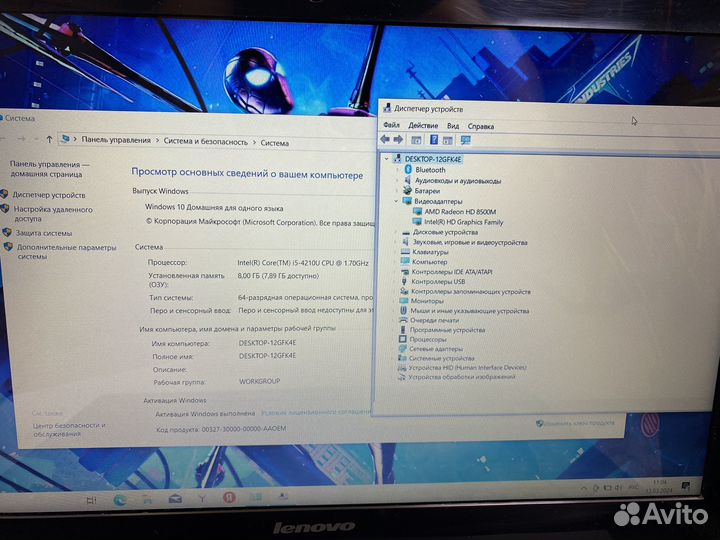Open Условия лицензионного соглашения link
This screenshot has width=720, height=540.
[x=316, y=412]
